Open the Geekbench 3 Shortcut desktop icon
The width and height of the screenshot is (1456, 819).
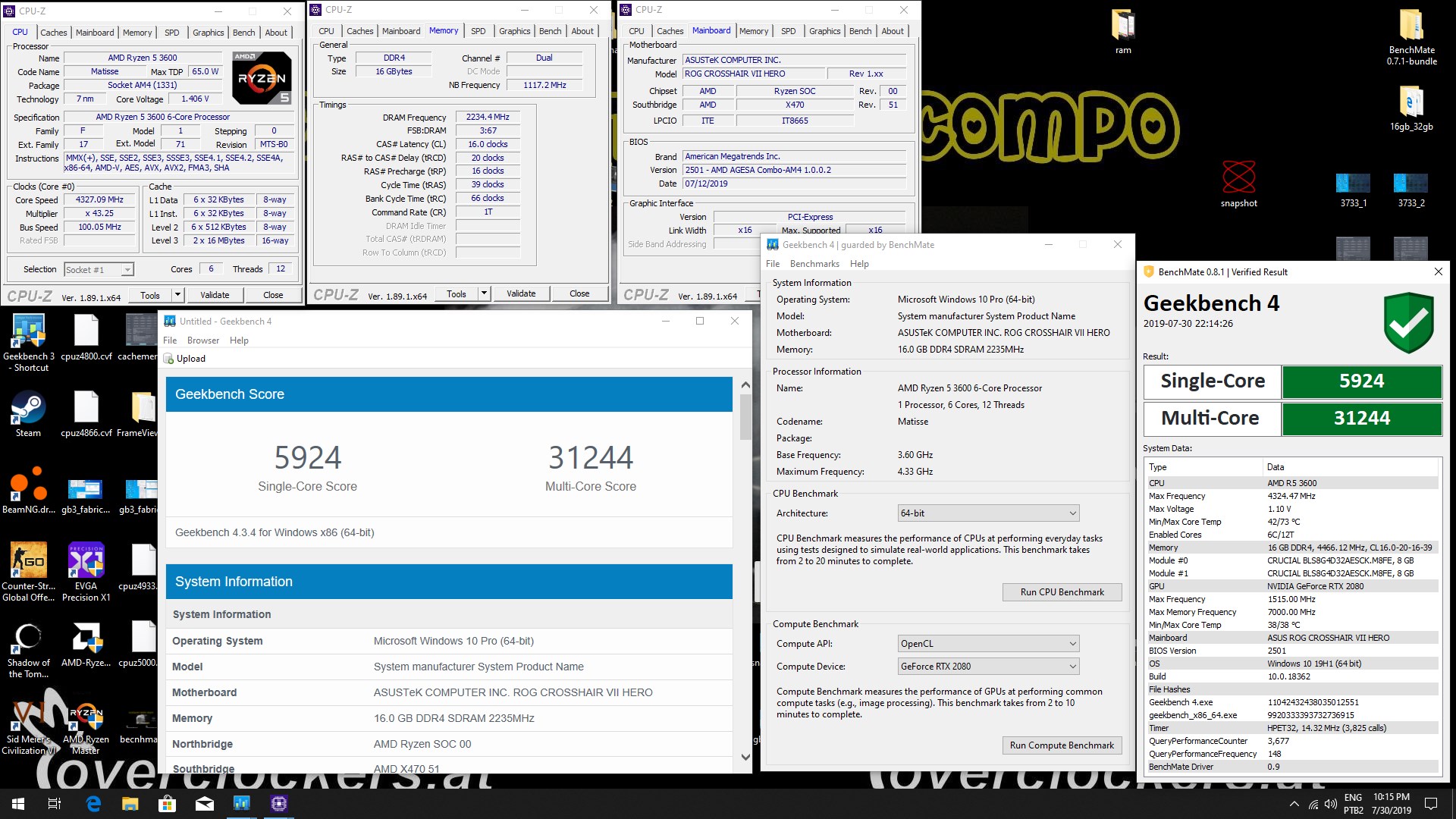(x=28, y=343)
